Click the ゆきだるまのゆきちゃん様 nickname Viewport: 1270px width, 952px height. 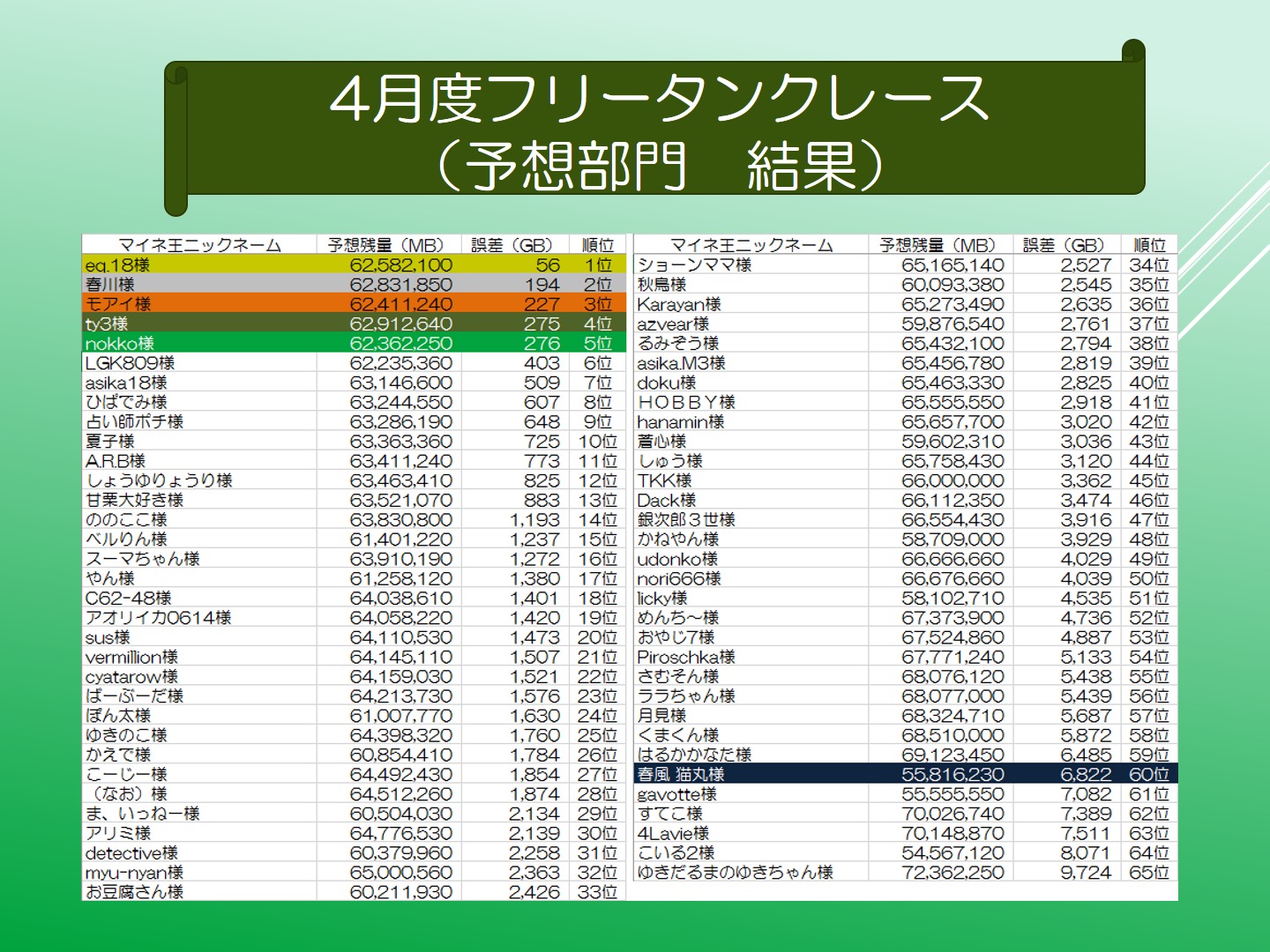pos(735,873)
